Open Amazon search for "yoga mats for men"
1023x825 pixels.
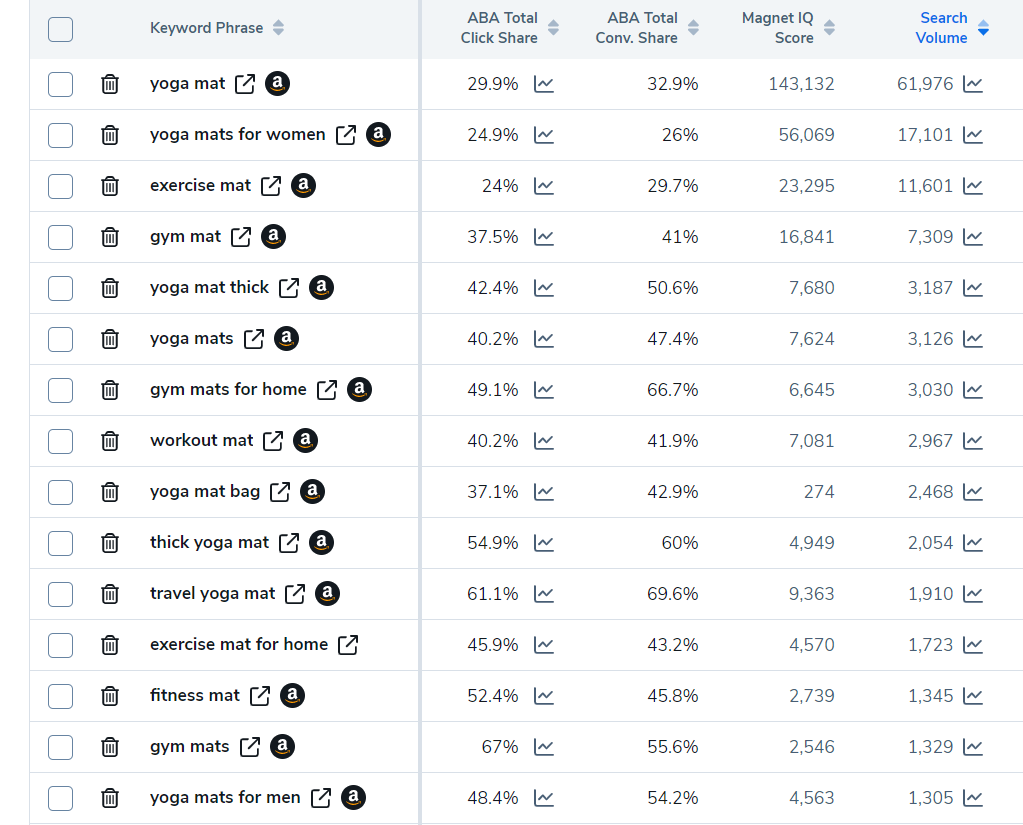pyautogui.click(x=353, y=798)
